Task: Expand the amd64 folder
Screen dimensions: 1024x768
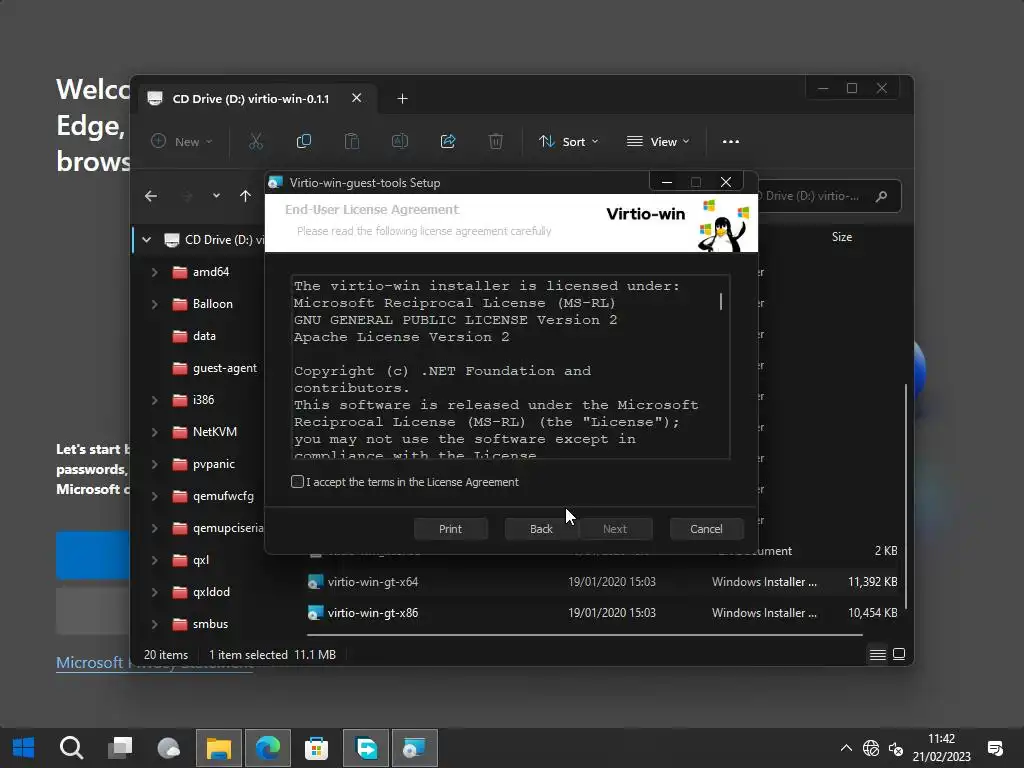Action: [x=154, y=272]
